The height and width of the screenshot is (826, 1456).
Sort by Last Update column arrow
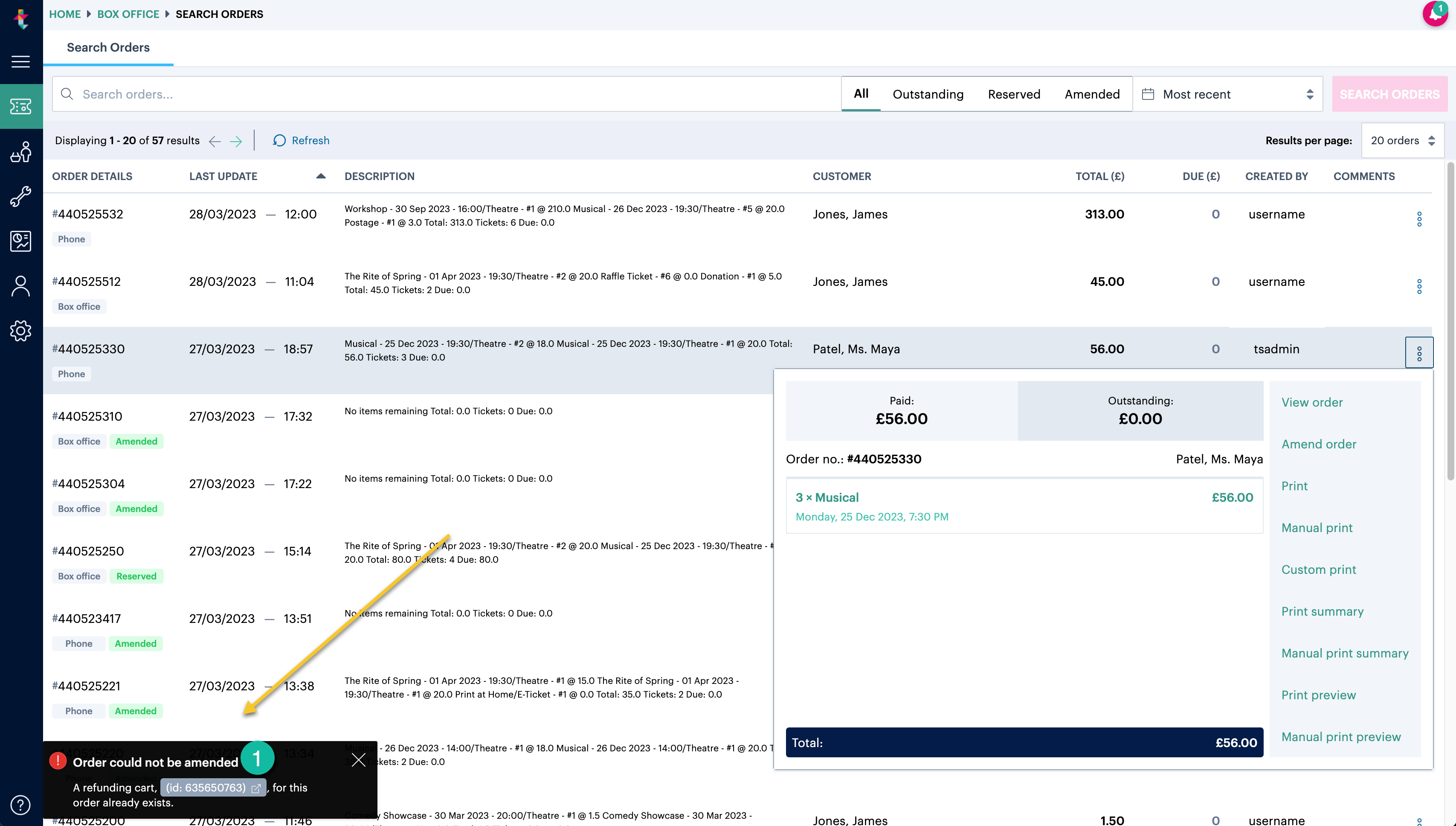click(x=321, y=176)
